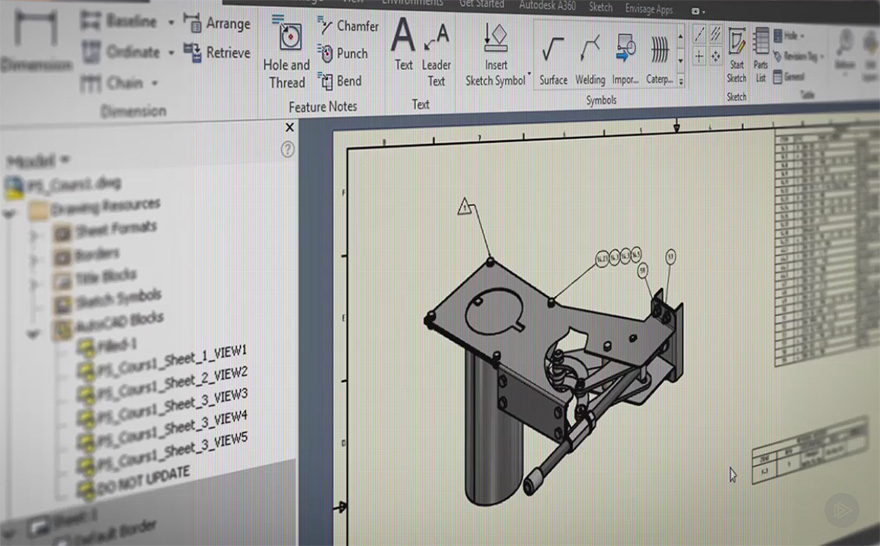Image resolution: width=880 pixels, height=546 pixels.
Task: Select the isometric assembly view
Action: (554, 382)
